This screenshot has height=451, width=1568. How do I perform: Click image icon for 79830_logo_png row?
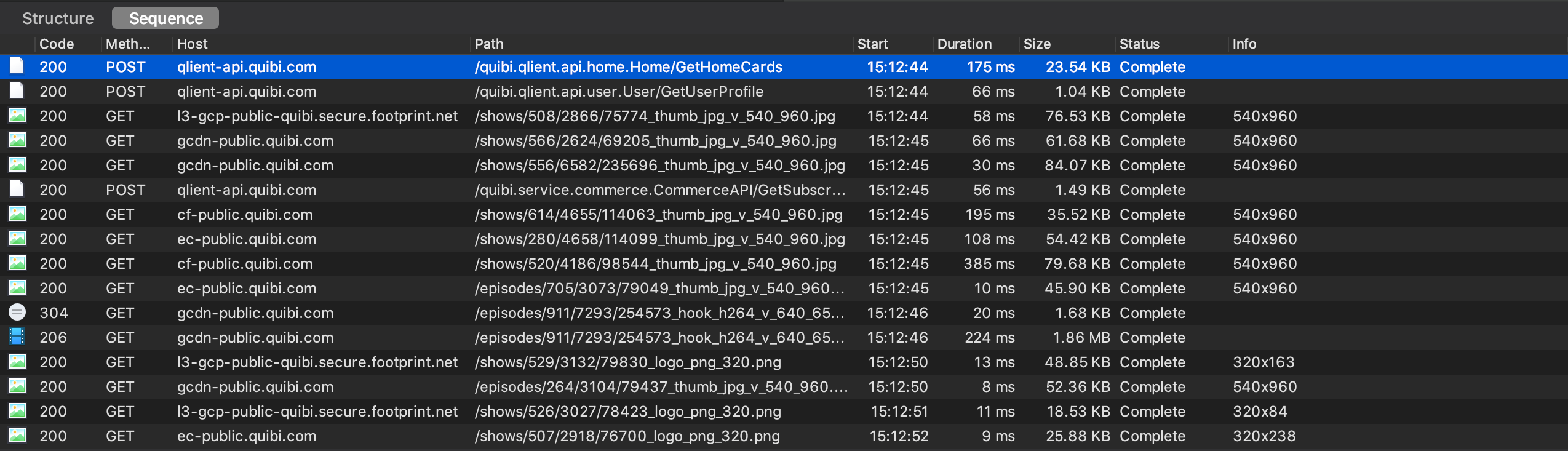click(17, 362)
